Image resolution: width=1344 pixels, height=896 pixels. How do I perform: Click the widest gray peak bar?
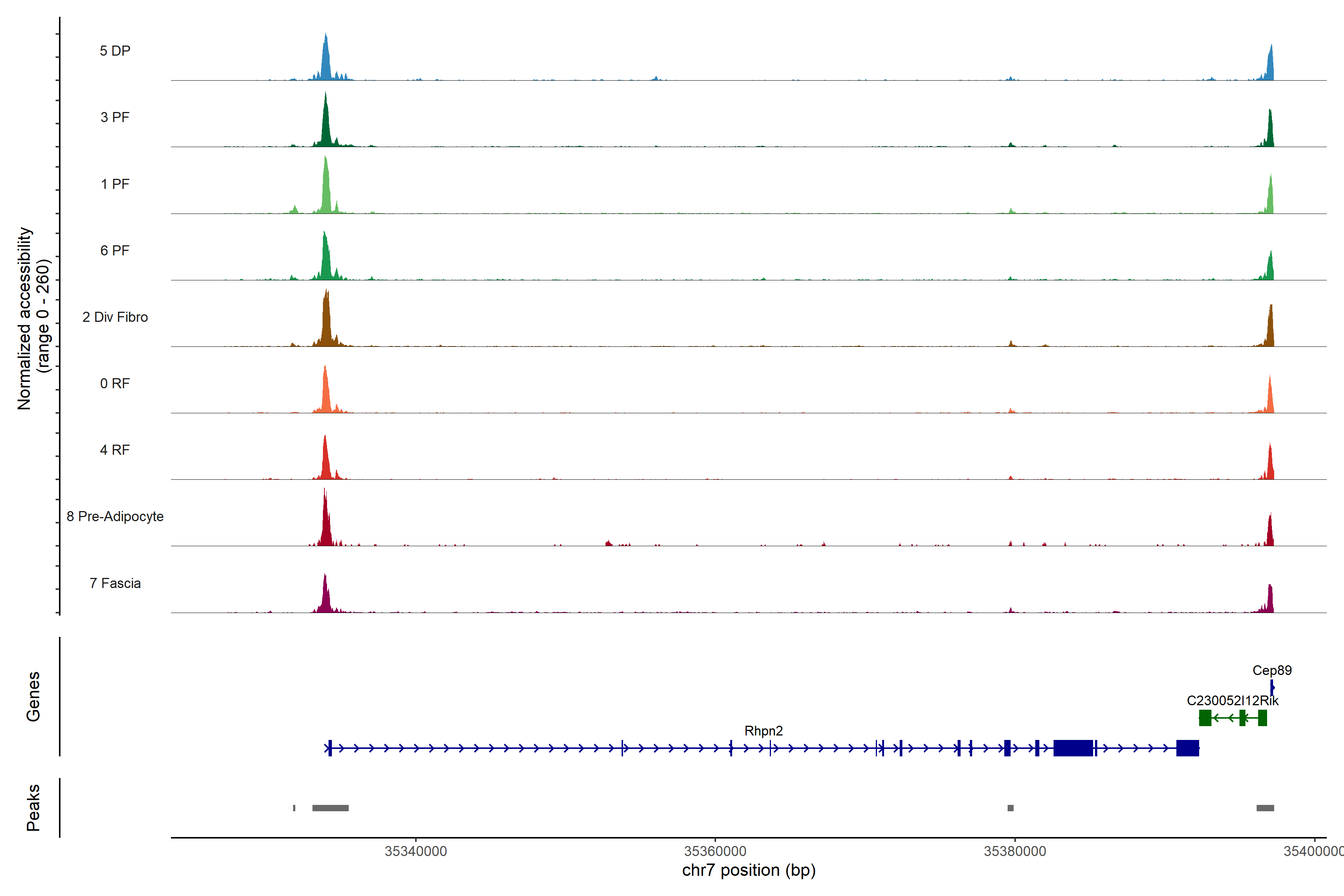pyautogui.click(x=330, y=808)
